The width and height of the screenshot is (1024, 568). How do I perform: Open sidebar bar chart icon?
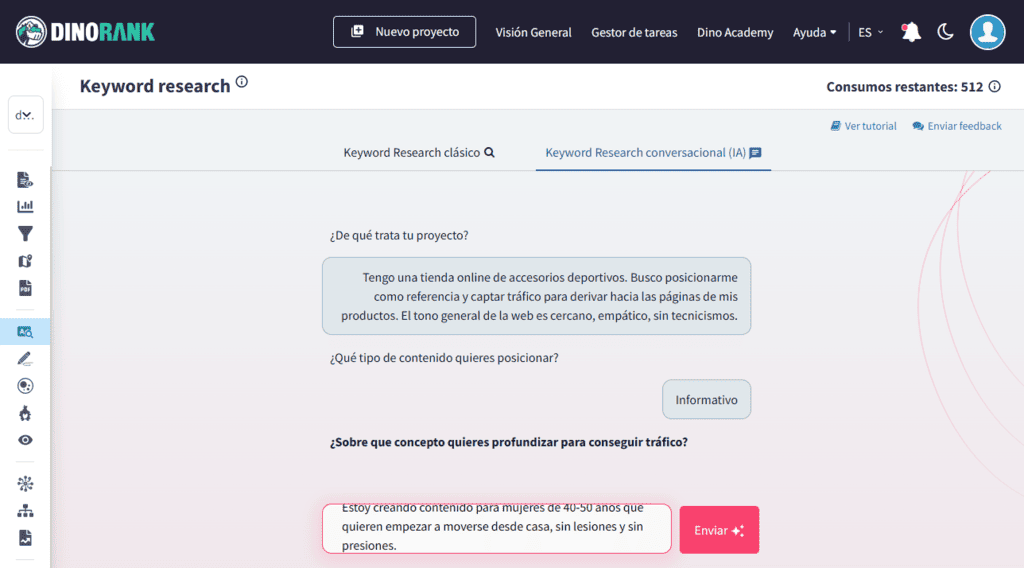pyautogui.click(x=25, y=206)
